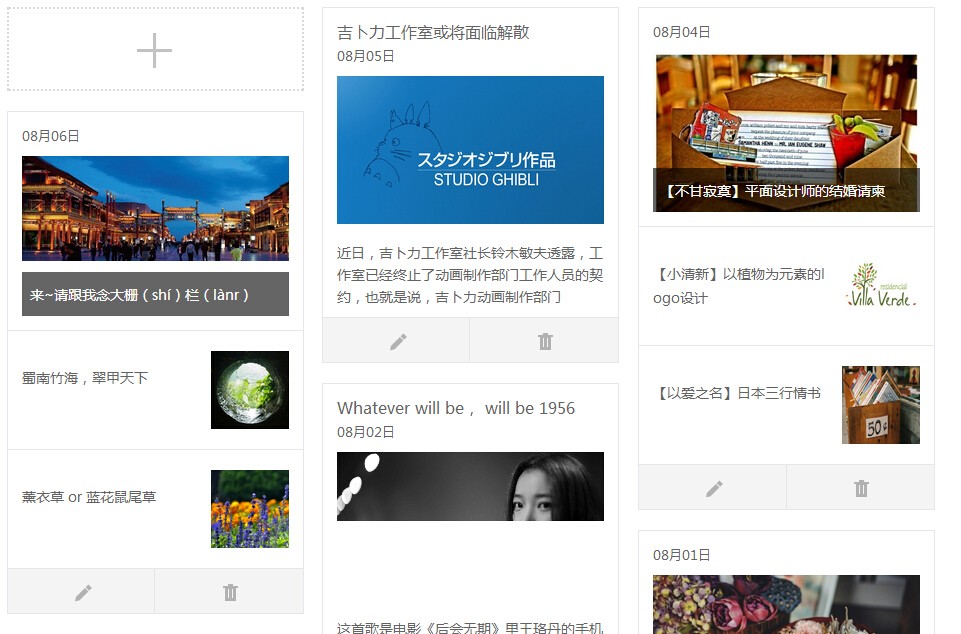Open 蜀南竹海，翠甲天下 article title
This screenshot has width=961, height=634.
(x=85, y=378)
